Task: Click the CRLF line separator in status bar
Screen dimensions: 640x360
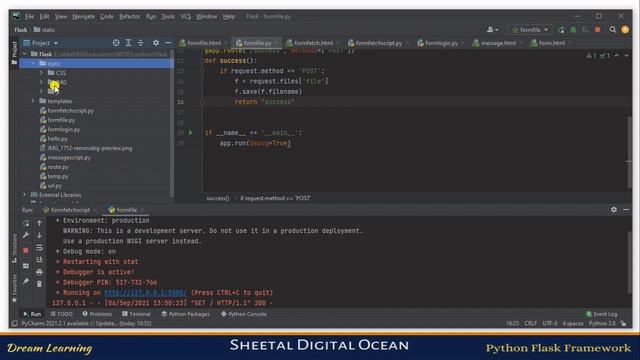Action: tap(530, 323)
